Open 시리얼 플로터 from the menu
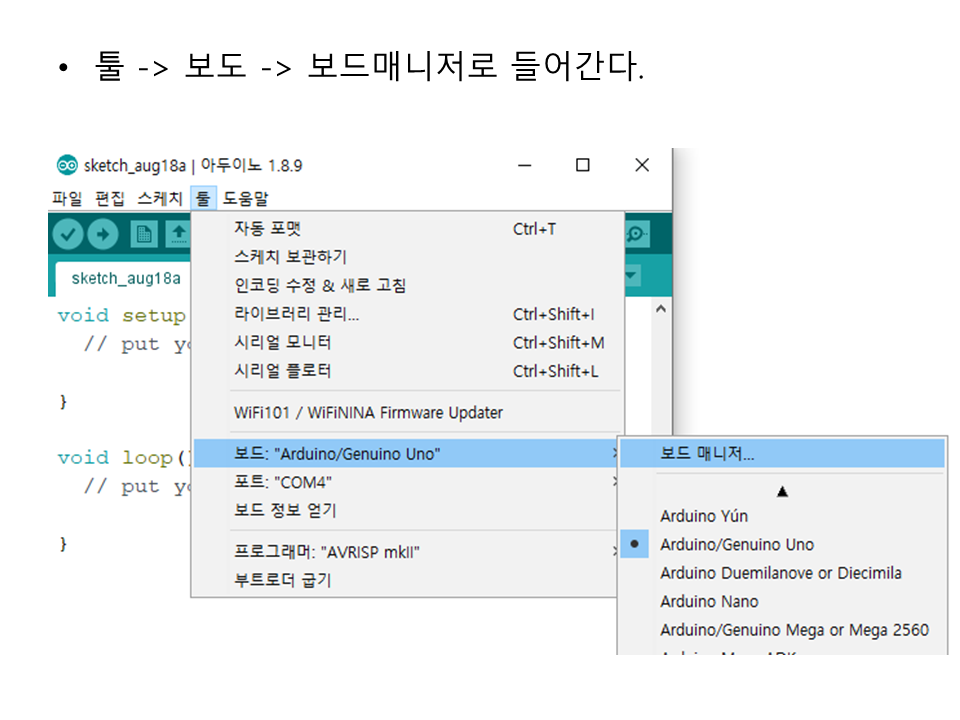Image resolution: width=960 pixels, height=720 pixels. click(408, 371)
